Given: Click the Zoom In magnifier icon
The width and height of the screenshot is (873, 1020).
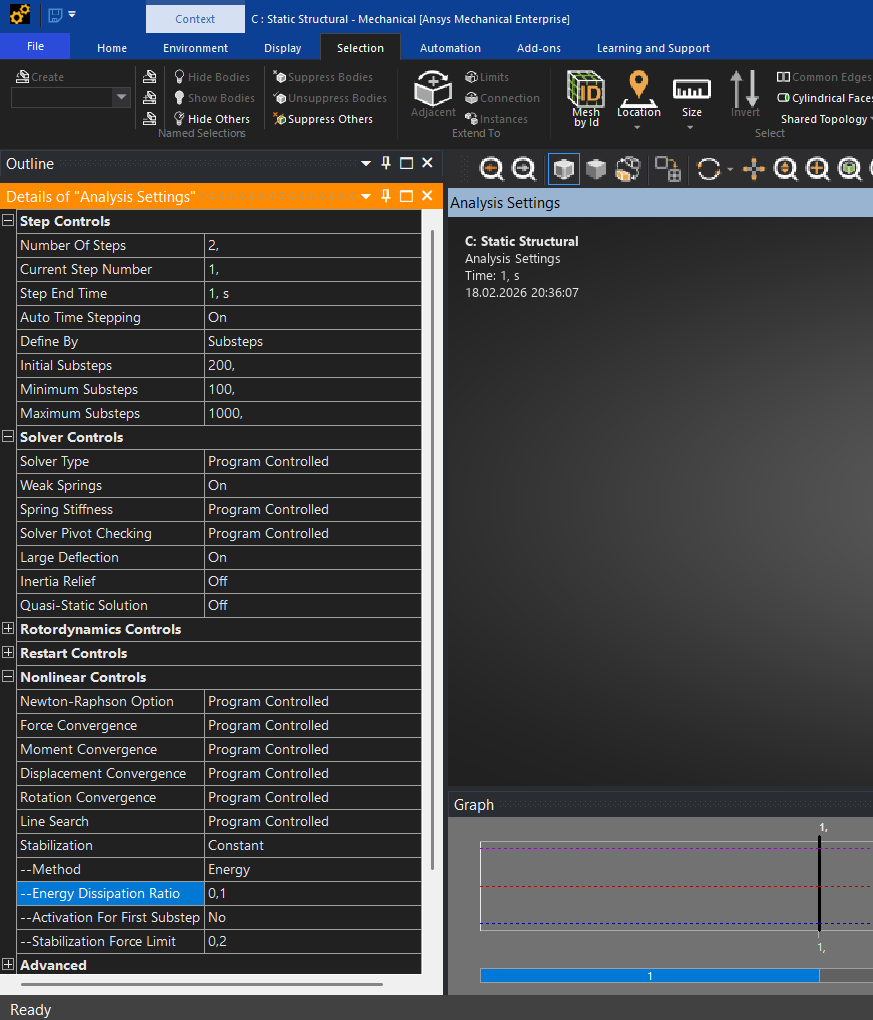Looking at the screenshot, I should tap(818, 170).
